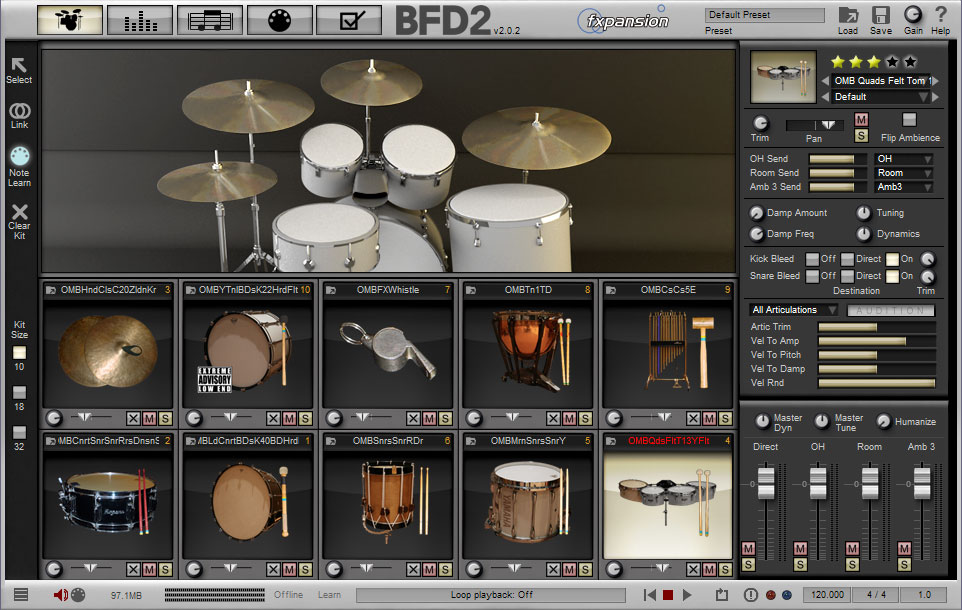This screenshot has width=962, height=610.
Task: Click the Gain knob in the top bar
Action: [913, 14]
